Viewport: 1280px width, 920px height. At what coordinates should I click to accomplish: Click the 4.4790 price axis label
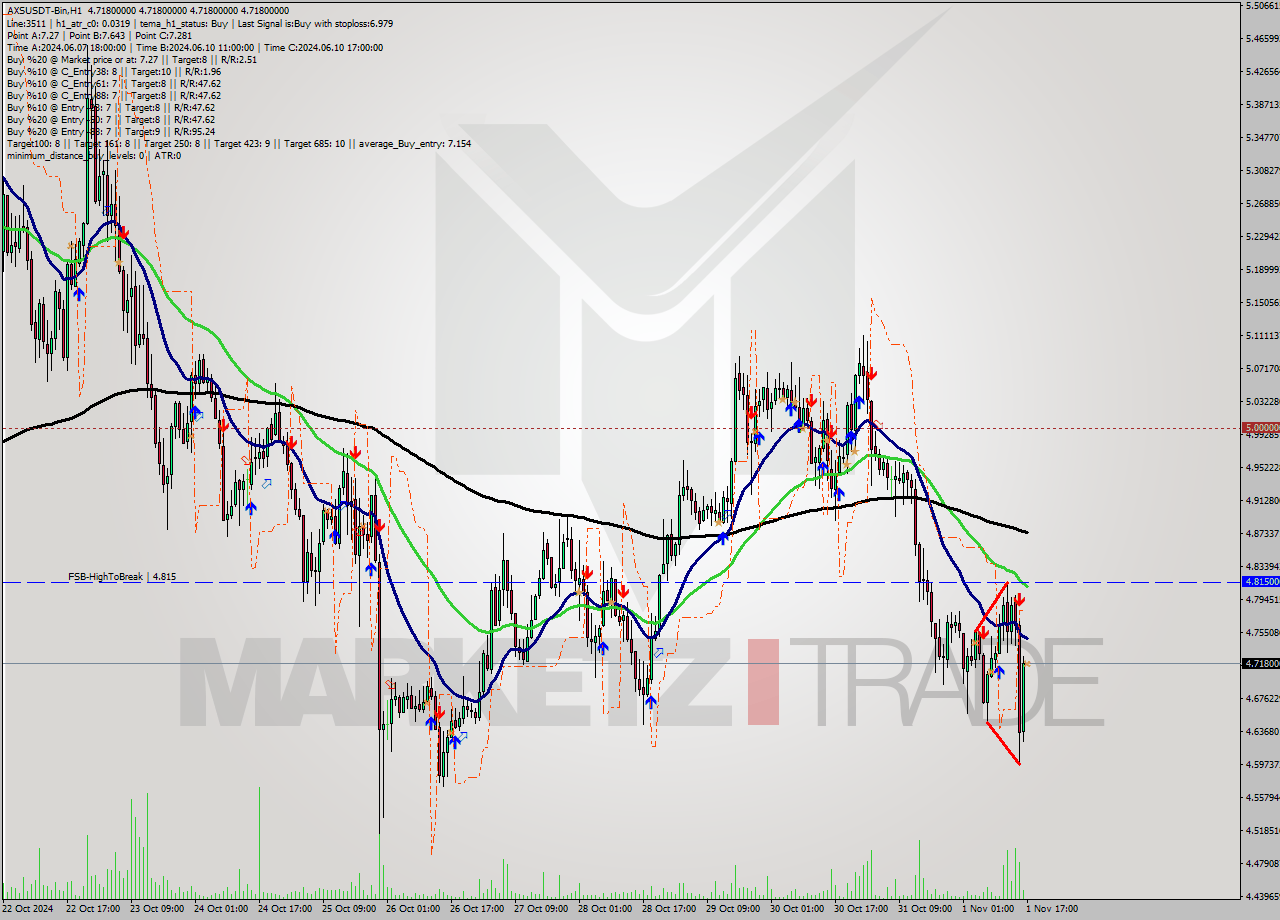coord(1262,863)
